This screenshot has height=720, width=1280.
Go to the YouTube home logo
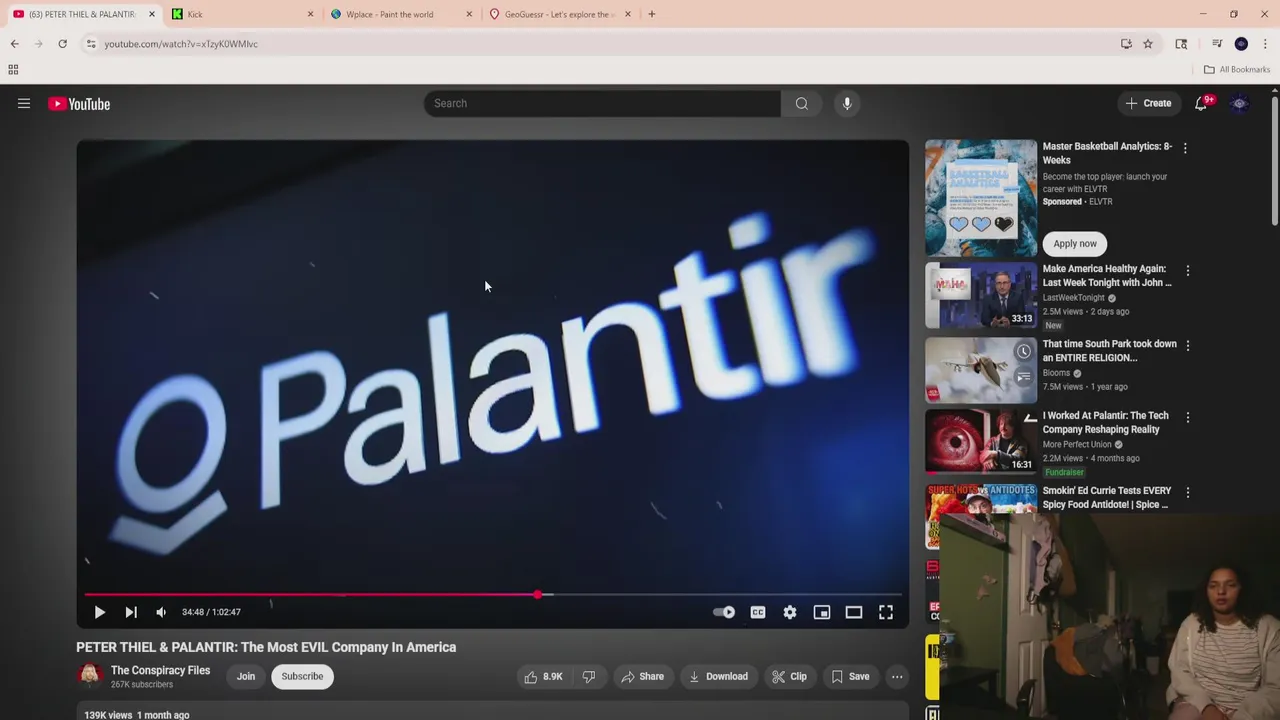[79, 104]
